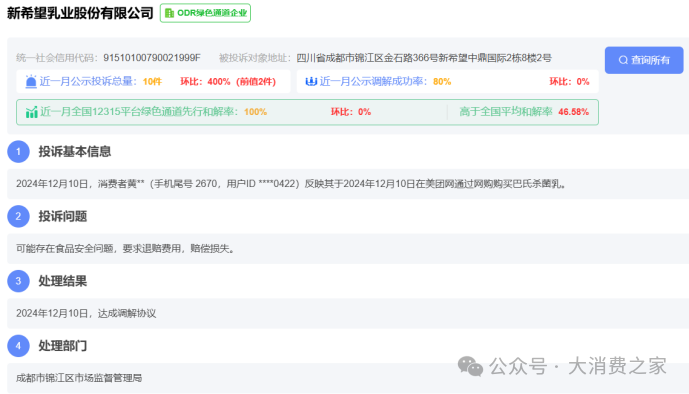Click the complaint total value 10件

[152, 82]
